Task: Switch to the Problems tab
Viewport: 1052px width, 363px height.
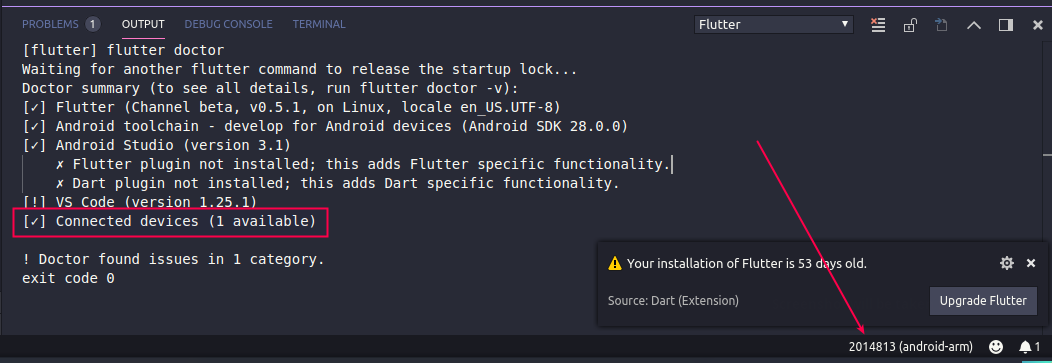Action: 50,24
